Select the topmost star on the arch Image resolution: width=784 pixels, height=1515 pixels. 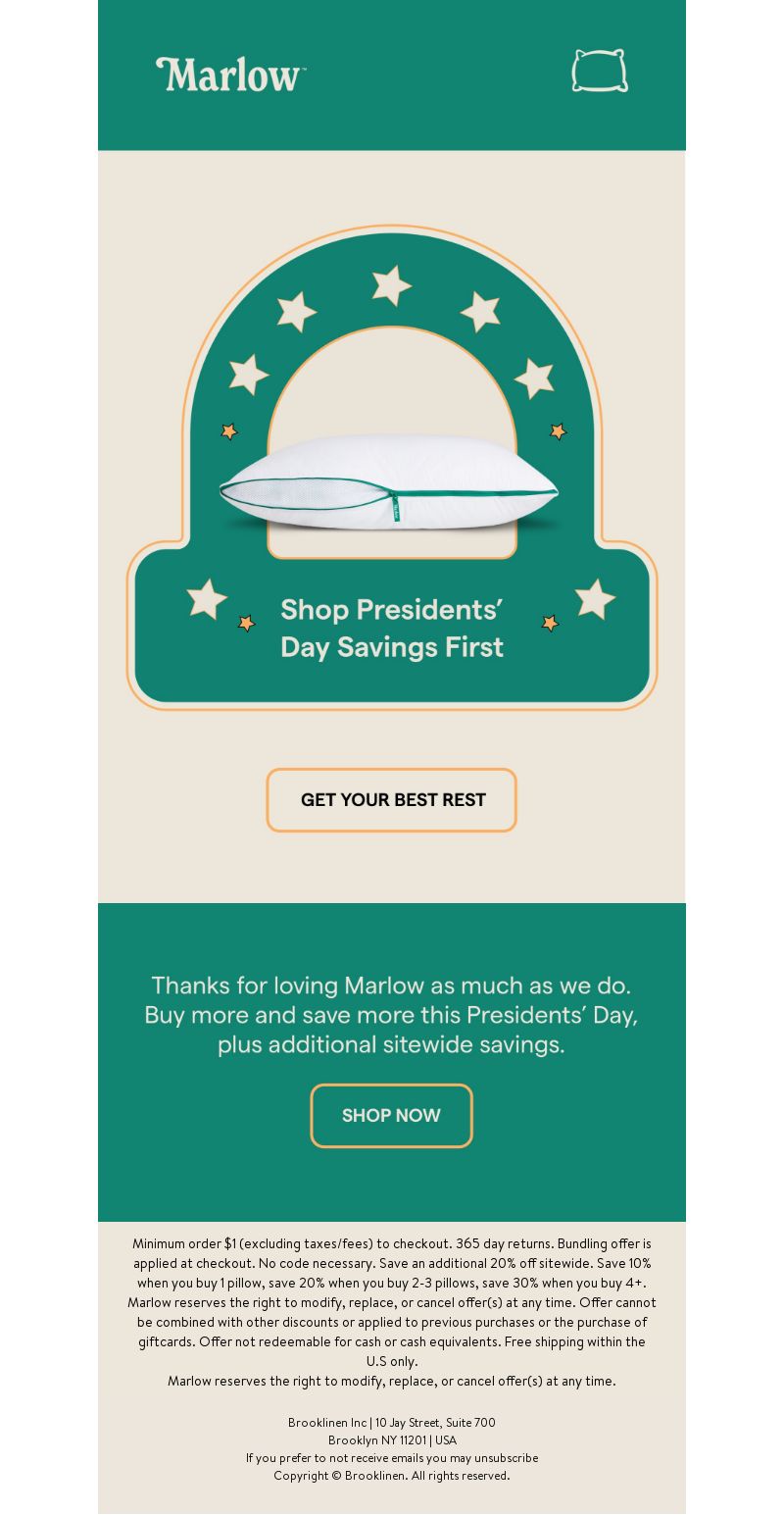[391, 285]
